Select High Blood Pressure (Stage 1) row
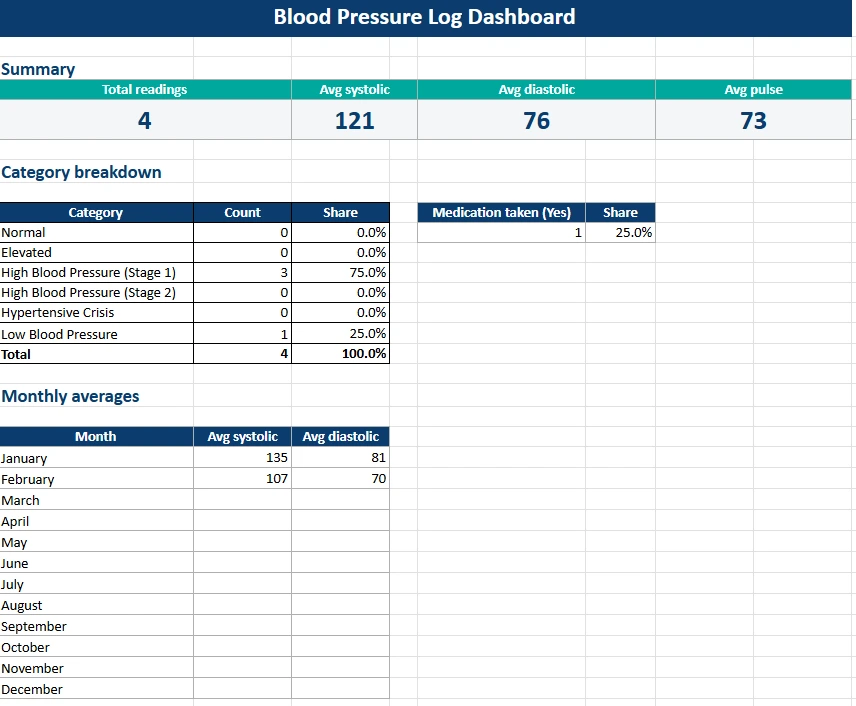 pyautogui.click(x=95, y=272)
